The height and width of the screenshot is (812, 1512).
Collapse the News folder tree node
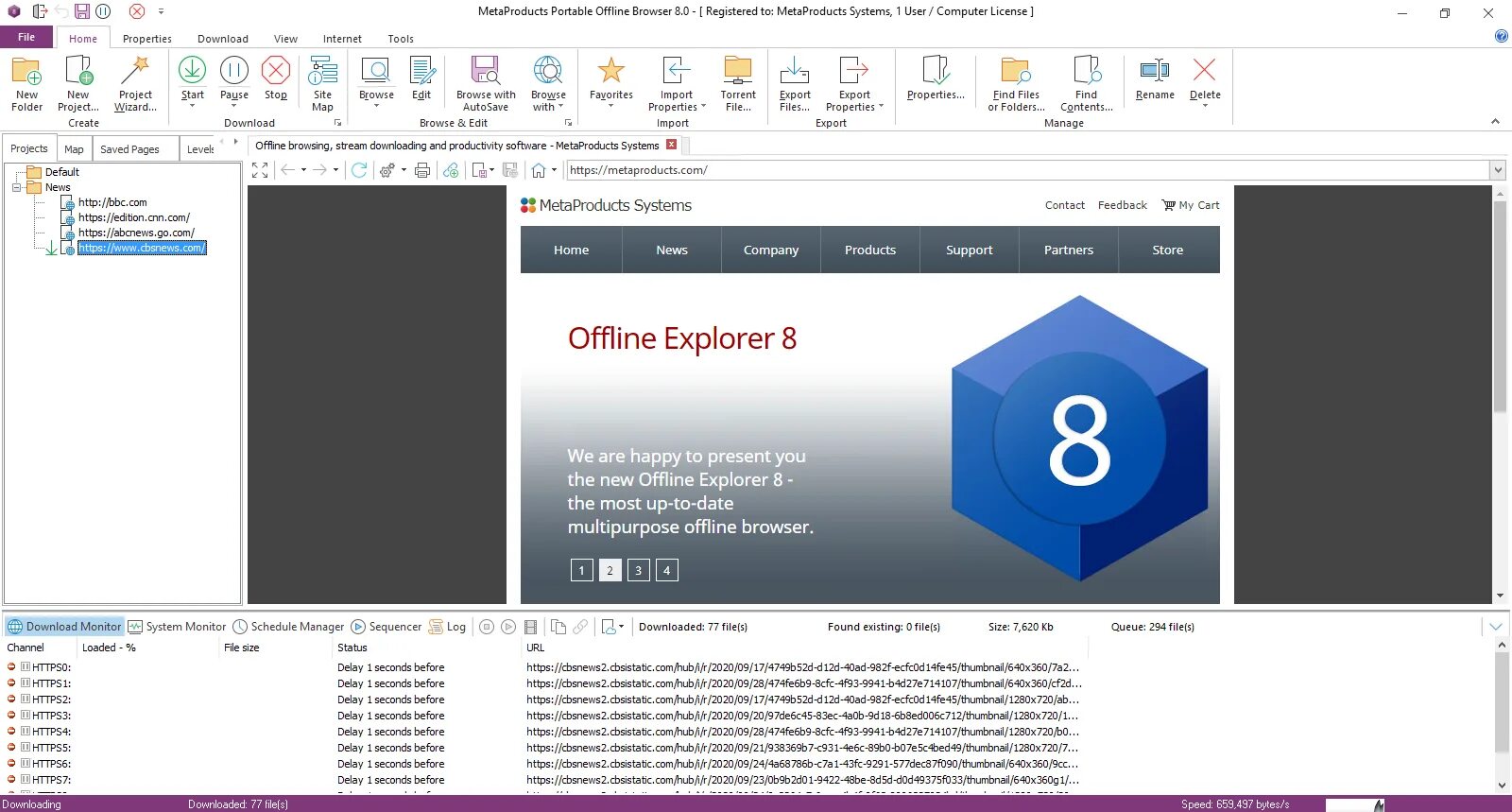coord(17,187)
